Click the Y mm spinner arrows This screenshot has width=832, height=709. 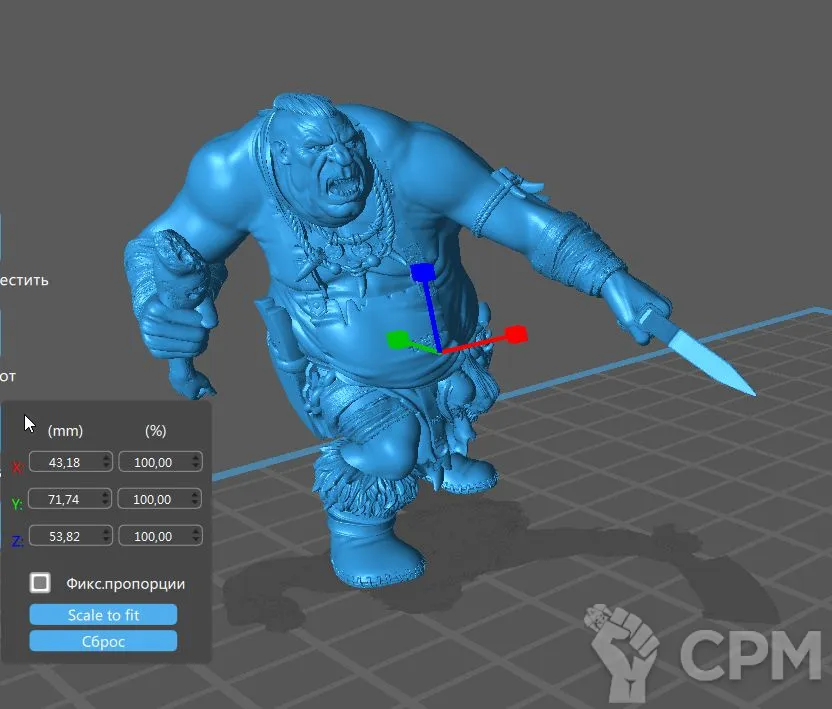click(x=106, y=499)
